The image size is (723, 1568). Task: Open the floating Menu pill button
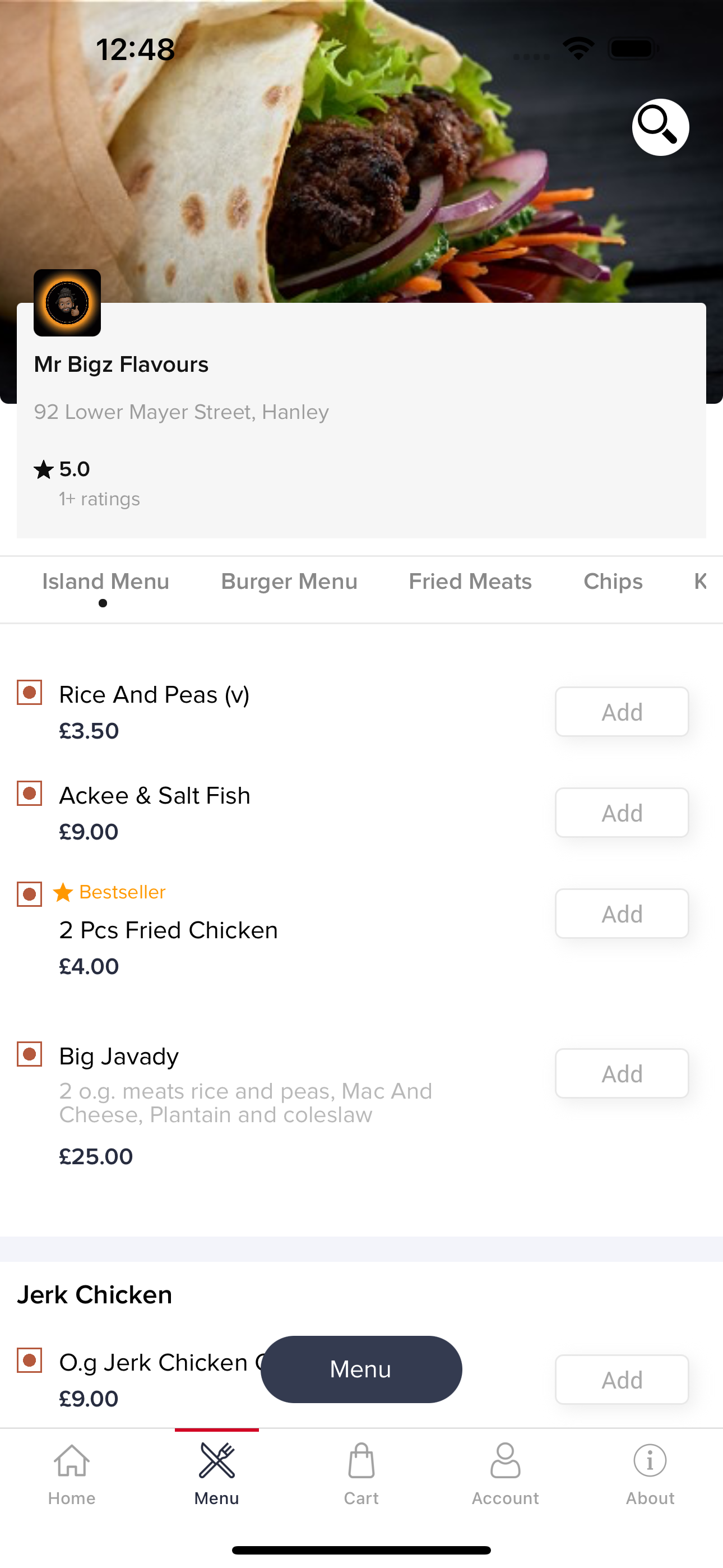[361, 1369]
